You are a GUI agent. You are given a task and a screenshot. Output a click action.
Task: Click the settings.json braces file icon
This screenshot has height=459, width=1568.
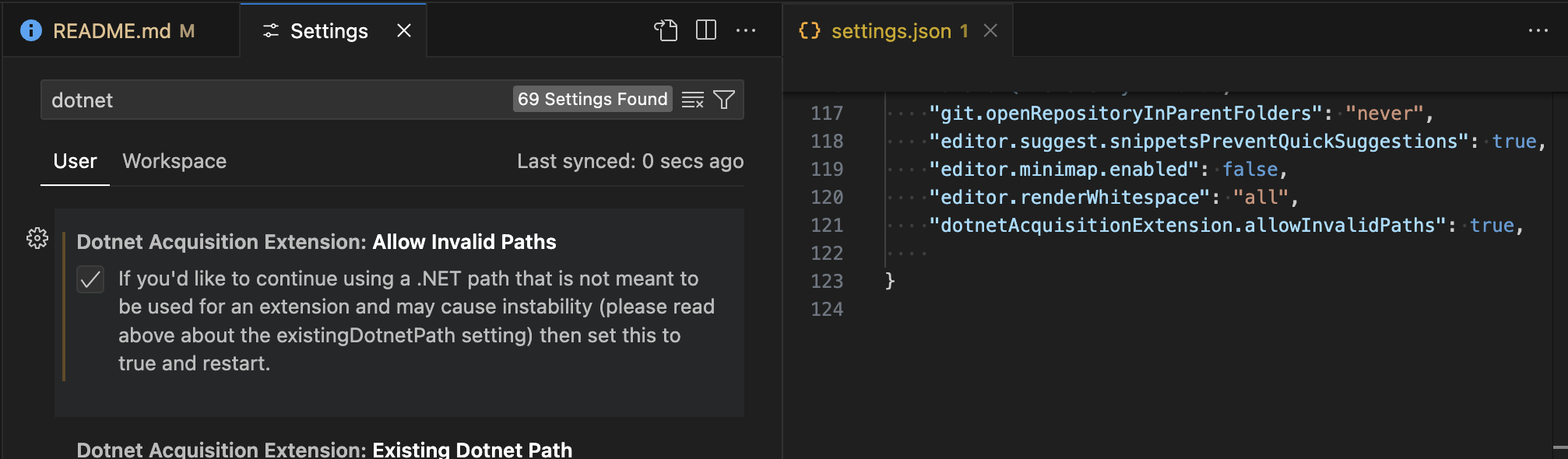[810, 30]
